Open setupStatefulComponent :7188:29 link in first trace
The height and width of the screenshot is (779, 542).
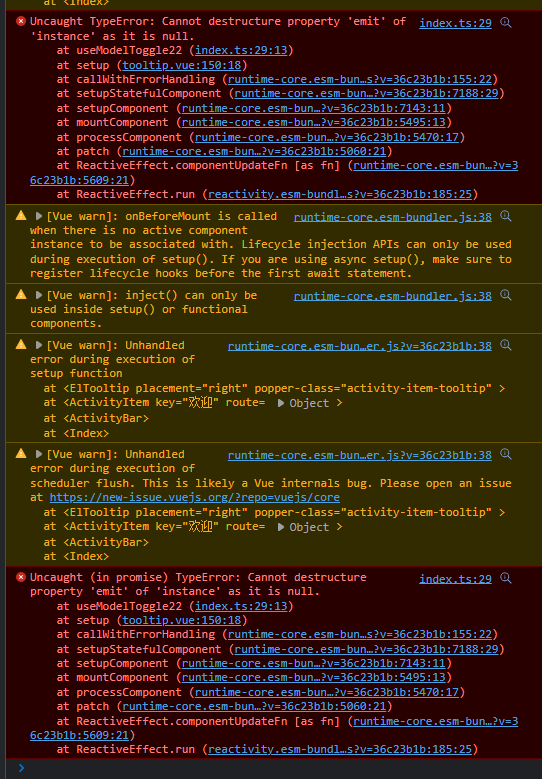(366, 93)
